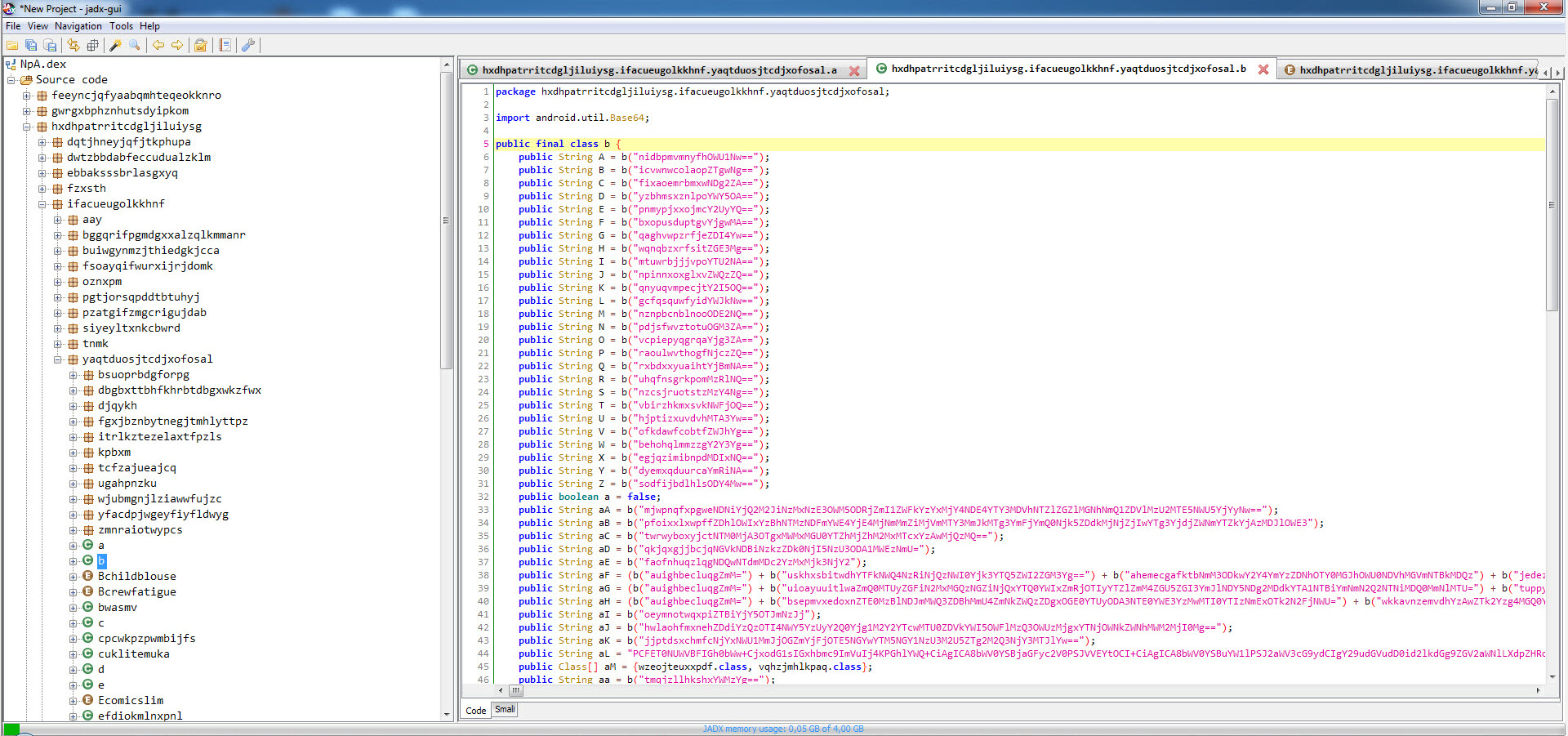Viewport: 1568px width, 736px height.
Task: Select the NpA.dex root node
Action: coord(43,64)
